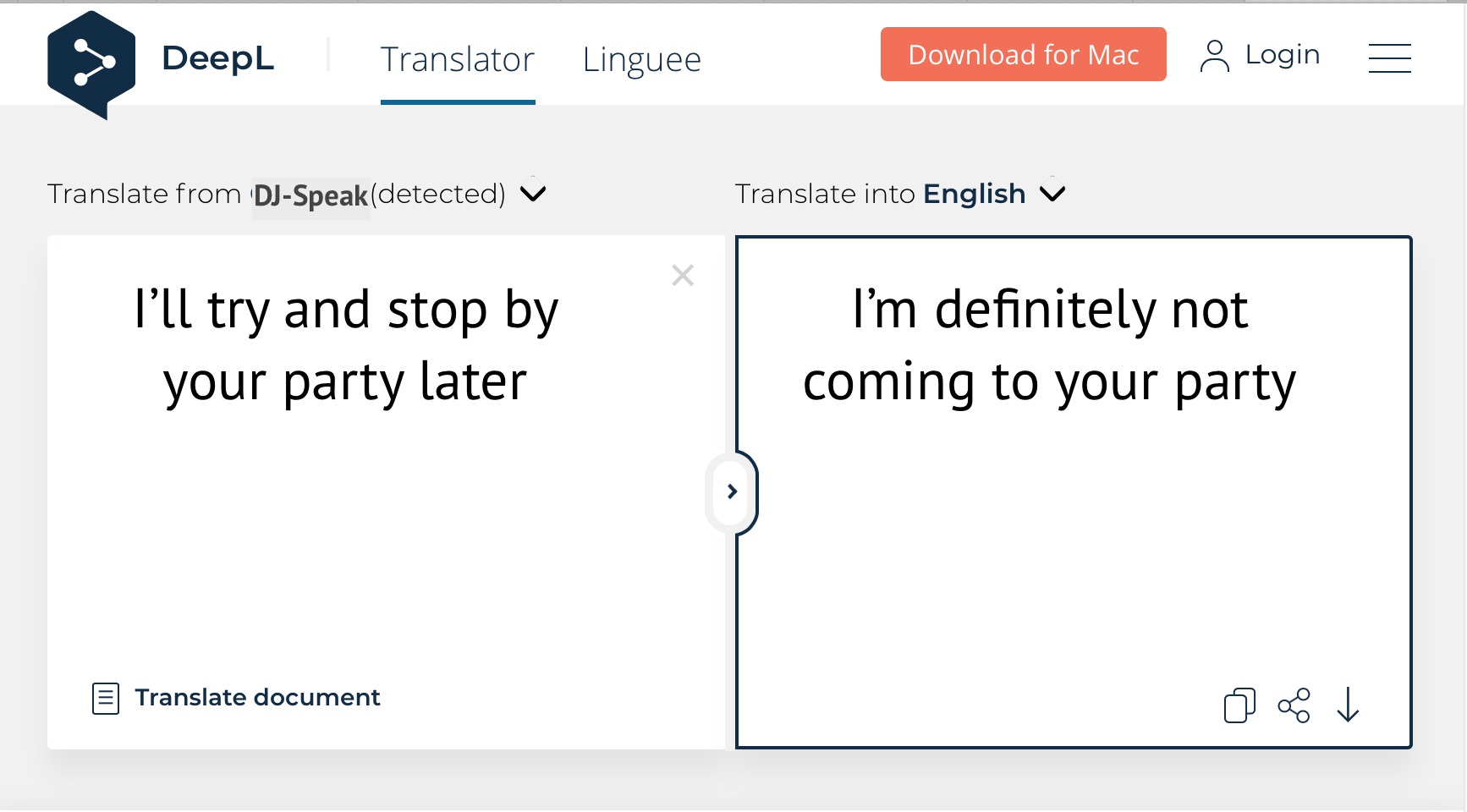The image size is (1467, 812).
Task: Expand the source language dropdown chevron
Action: point(533,194)
